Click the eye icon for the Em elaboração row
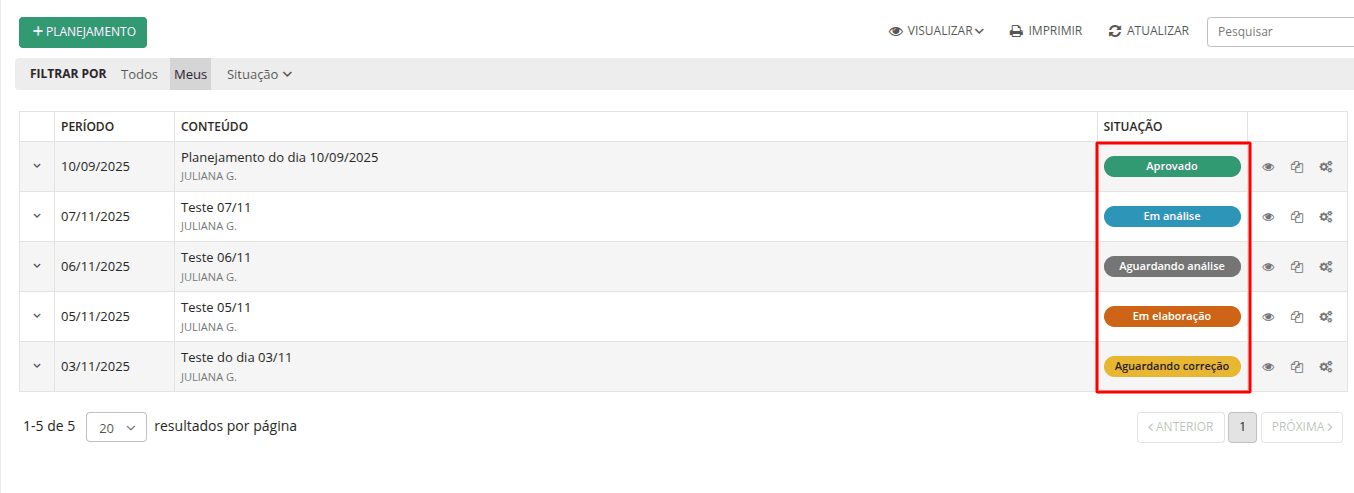The height and width of the screenshot is (493, 1354). 1268,317
